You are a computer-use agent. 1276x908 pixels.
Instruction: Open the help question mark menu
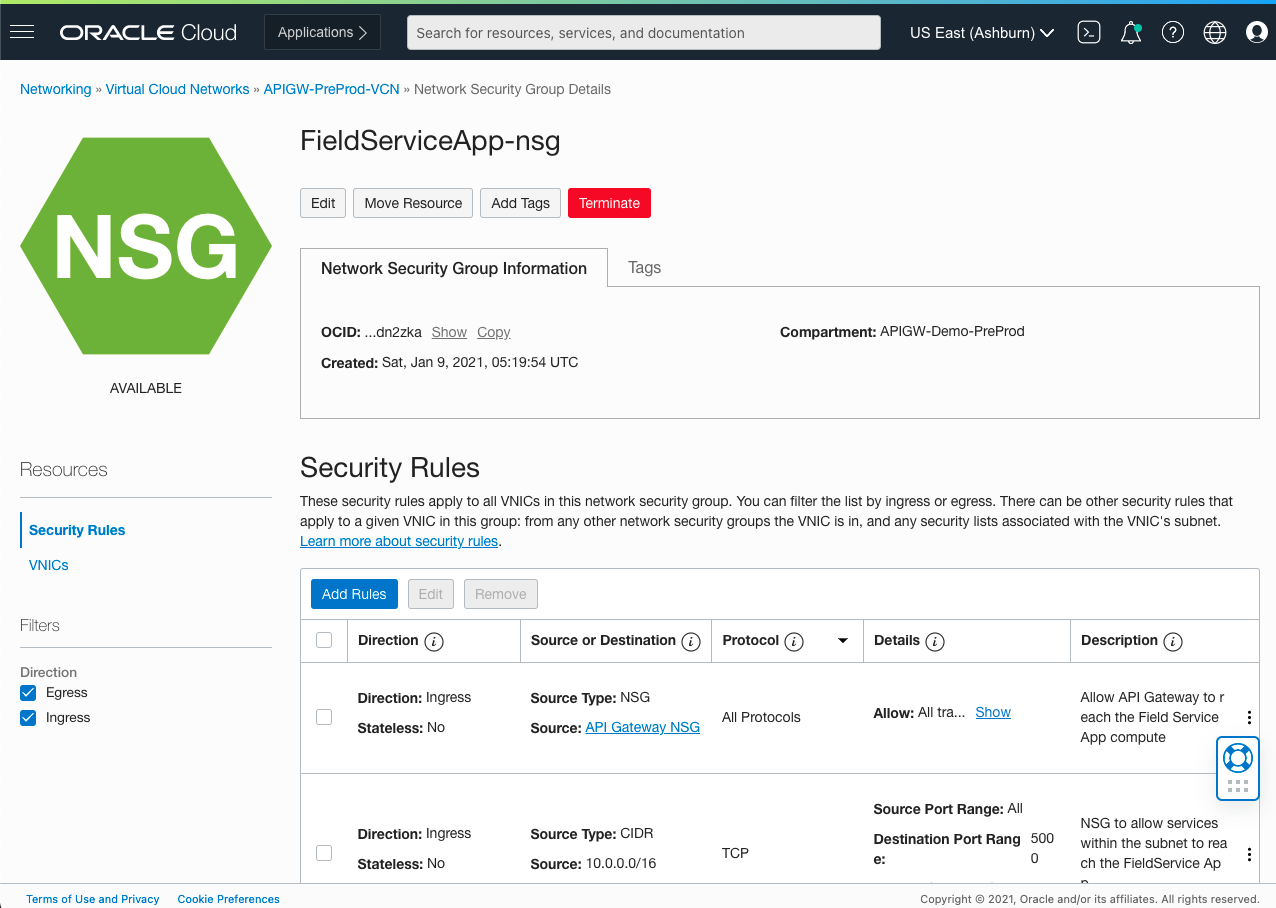1172,31
